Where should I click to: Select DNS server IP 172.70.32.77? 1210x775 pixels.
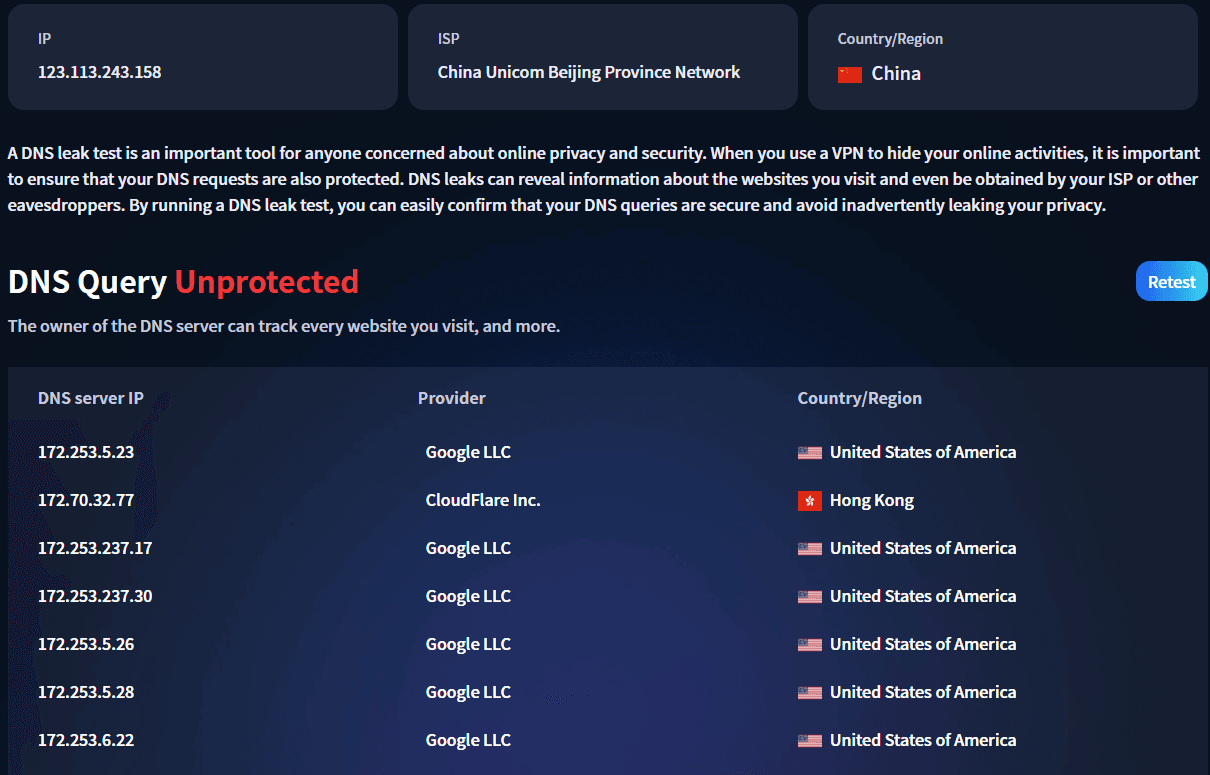86,500
